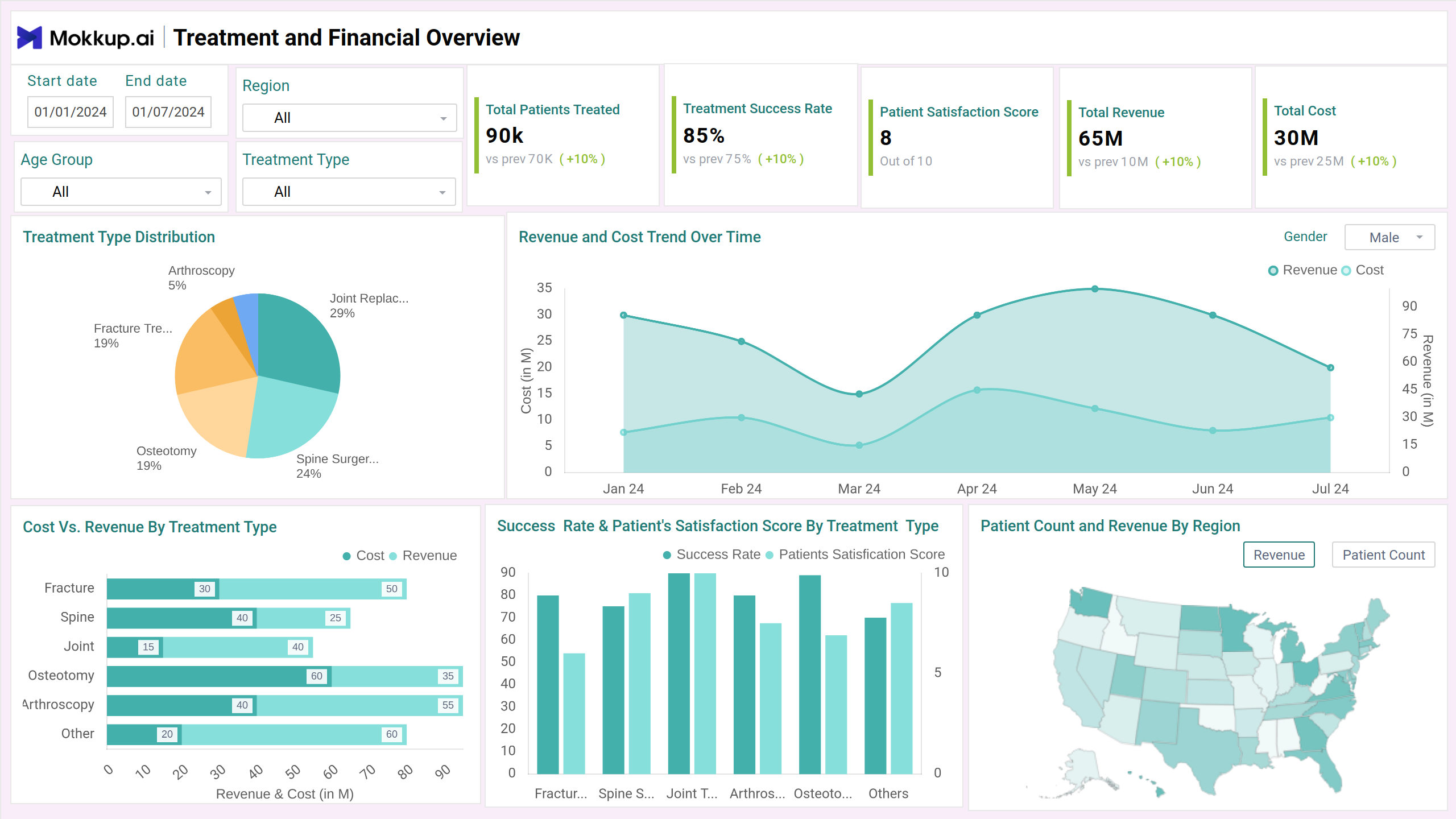Screen dimensions: 1456x819
Task: Click the Start date input field
Action: (x=71, y=111)
